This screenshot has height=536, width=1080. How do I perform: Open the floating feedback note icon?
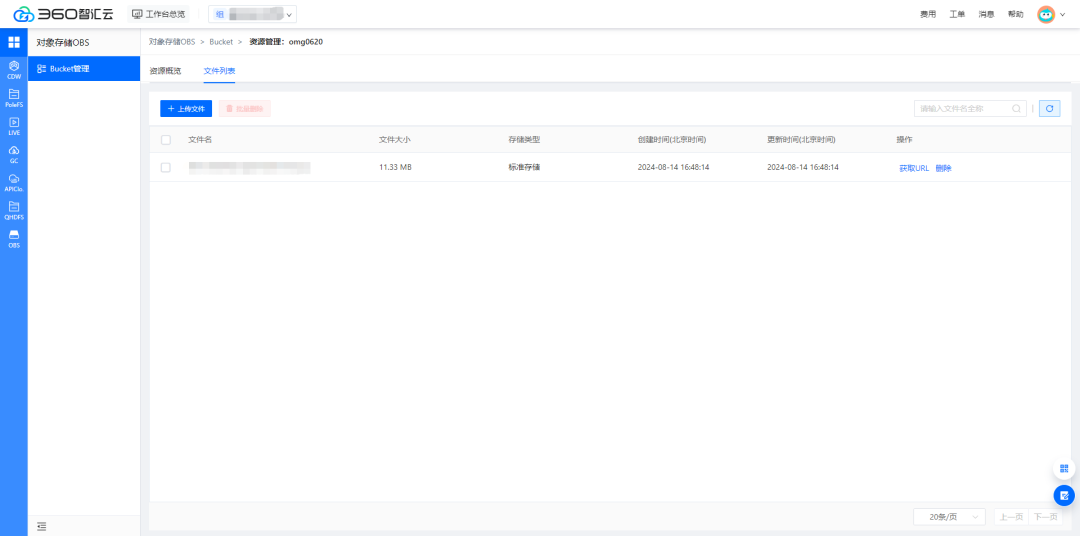click(1064, 495)
